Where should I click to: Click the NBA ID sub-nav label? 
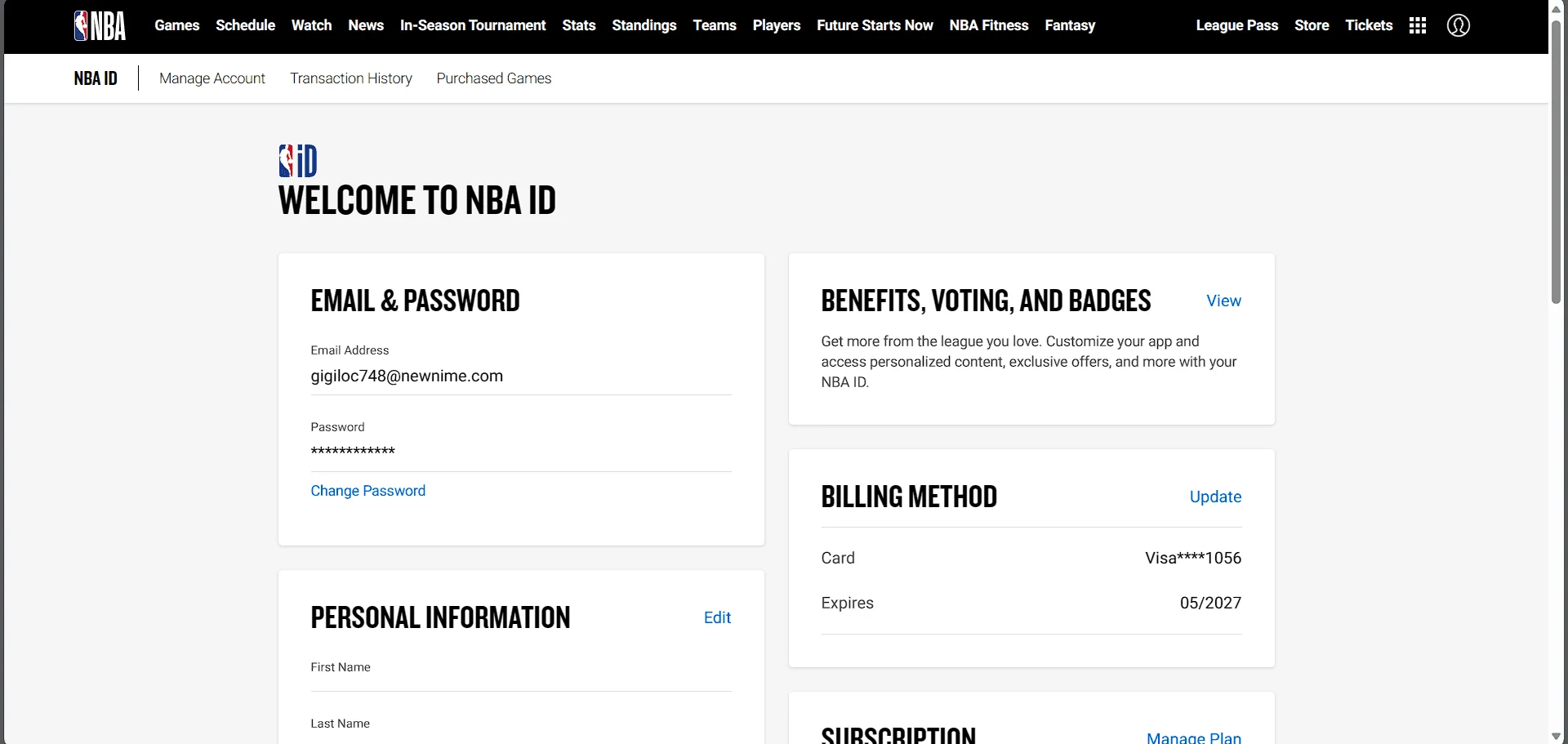tap(96, 78)
